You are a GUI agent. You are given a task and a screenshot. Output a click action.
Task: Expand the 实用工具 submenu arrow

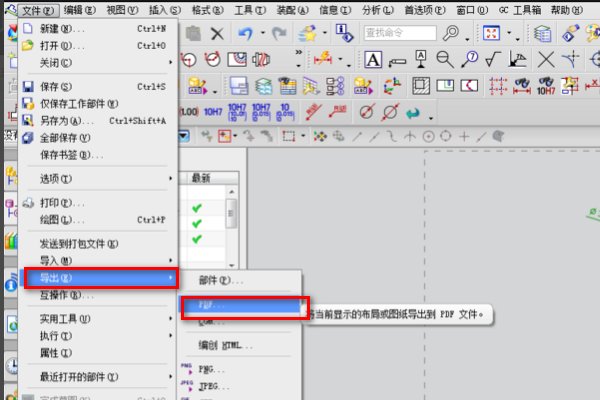coord(171,318)
